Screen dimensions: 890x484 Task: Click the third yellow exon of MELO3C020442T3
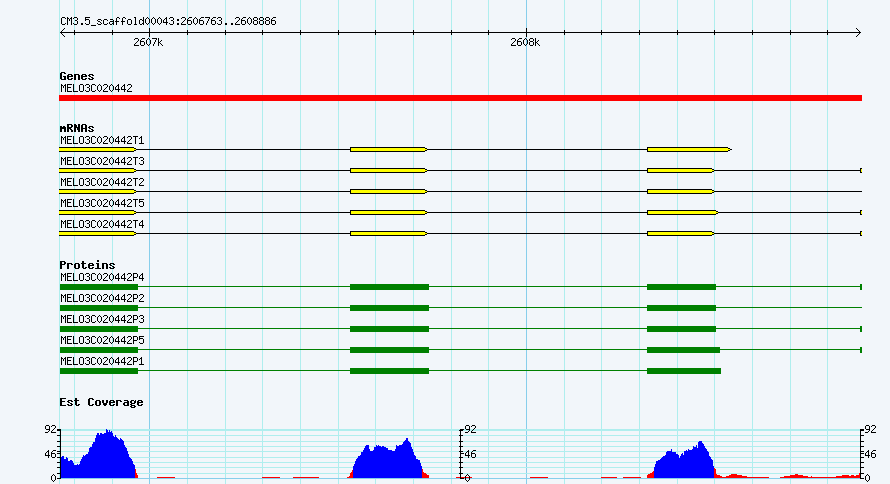click(x=681, y=171)
